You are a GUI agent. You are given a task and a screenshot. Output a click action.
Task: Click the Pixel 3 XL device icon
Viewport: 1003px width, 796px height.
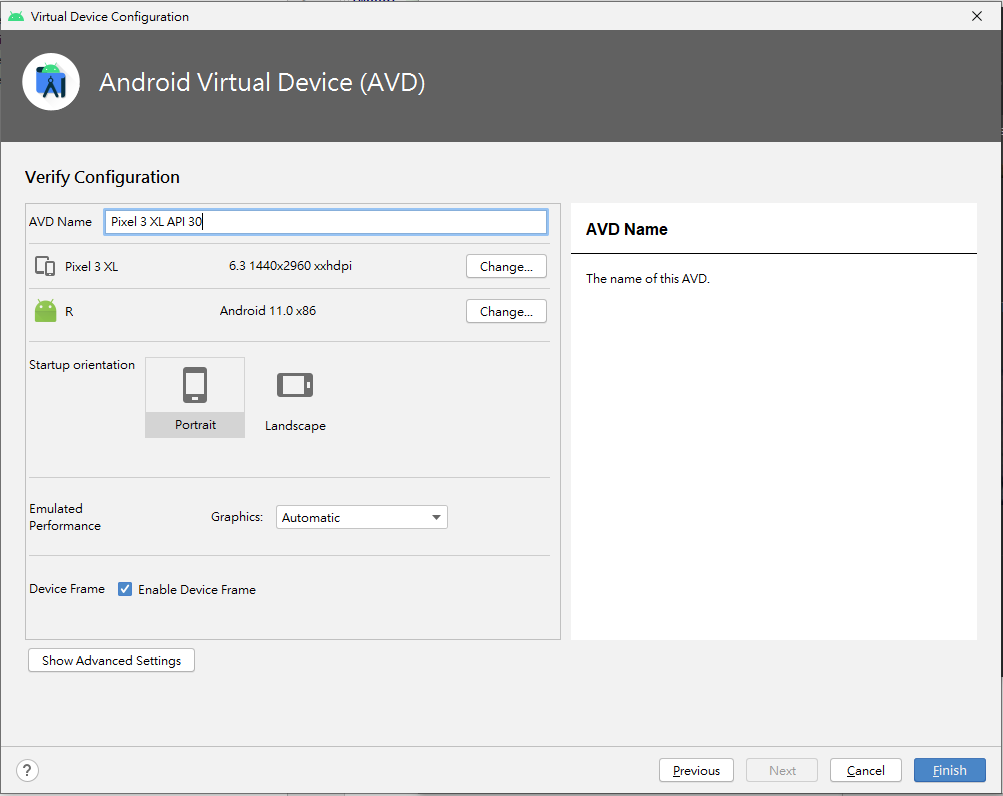click(x=45, y=266)
